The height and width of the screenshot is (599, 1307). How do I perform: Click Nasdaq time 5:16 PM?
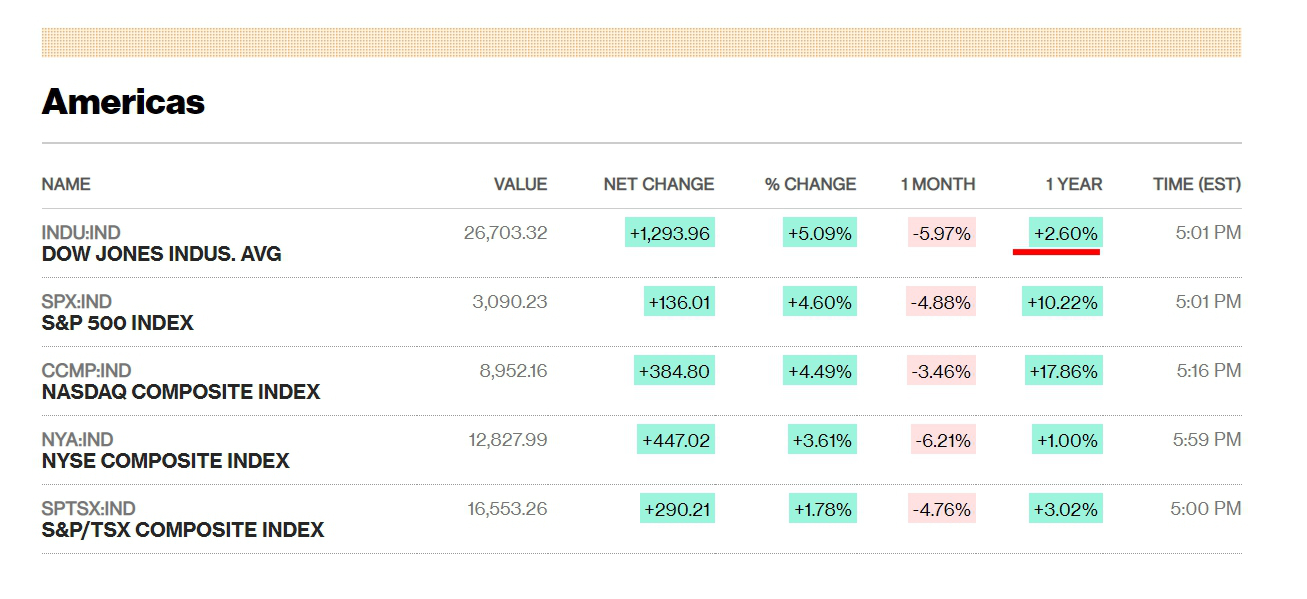pyautogui.click(x=1208, y=371)
